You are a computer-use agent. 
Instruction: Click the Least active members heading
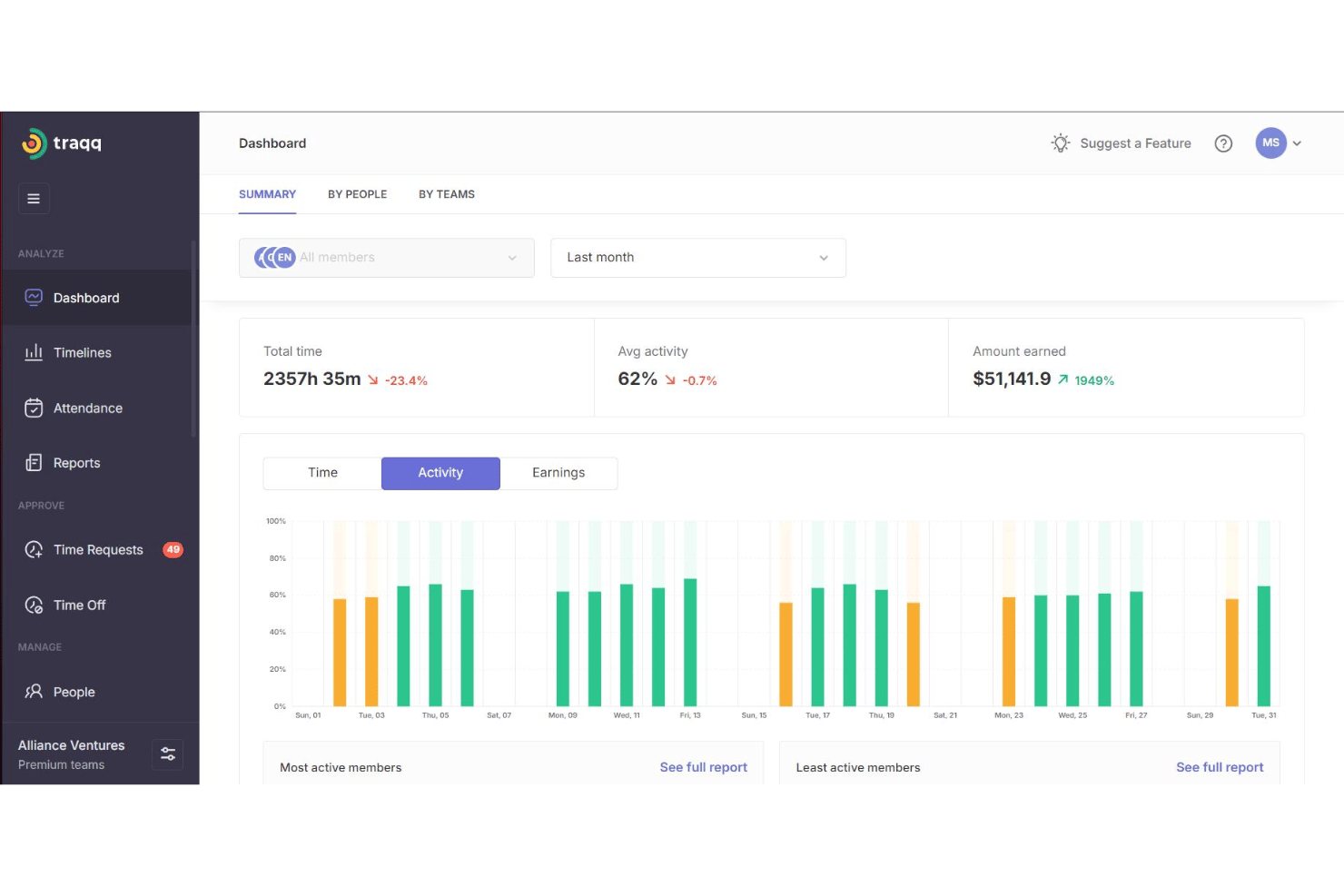click(858, 768)
